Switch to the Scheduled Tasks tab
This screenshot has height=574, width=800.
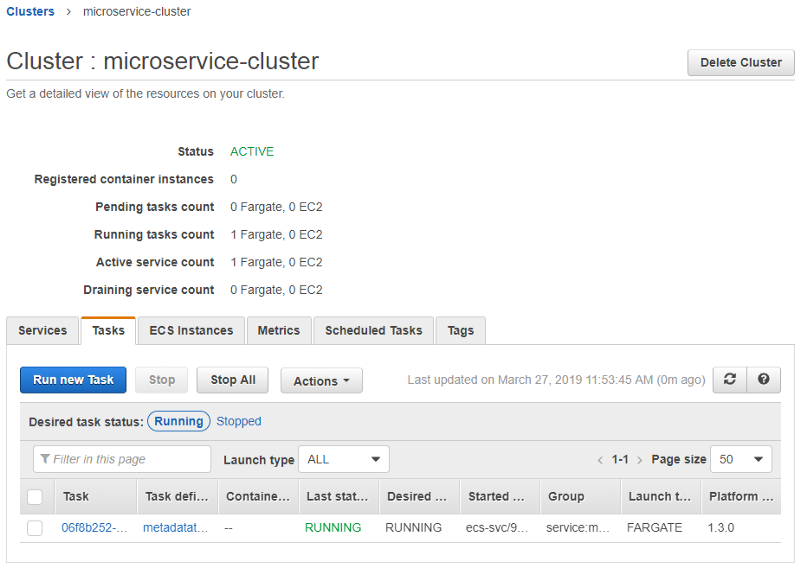point(373,331)
